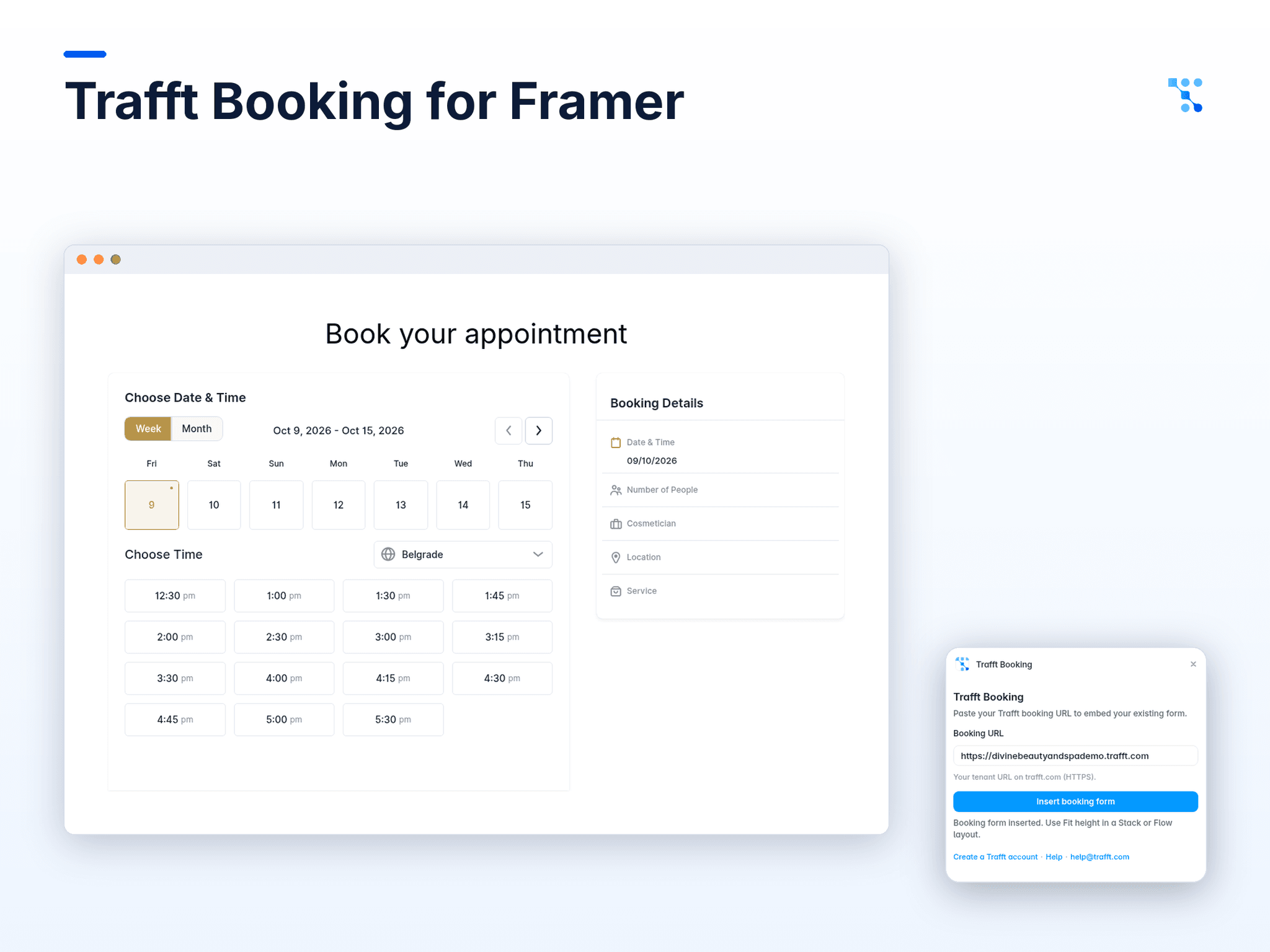
Task: Click the Booking URL input field
Action: click(x=1075, y=756)
